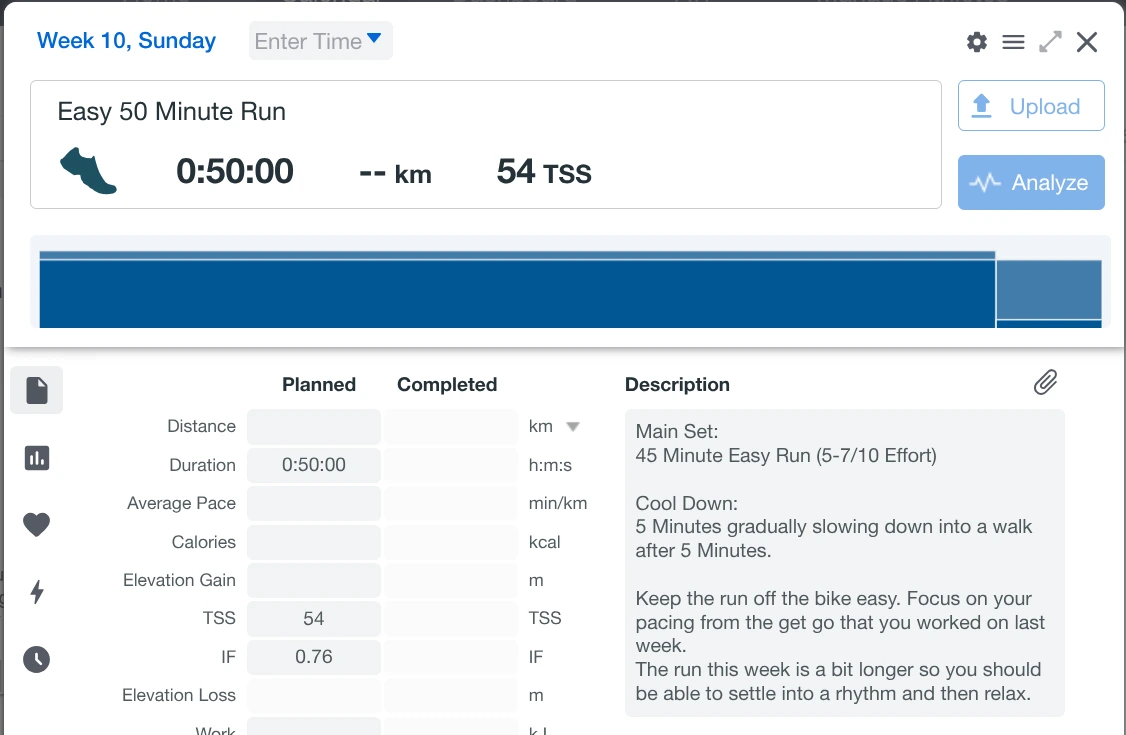Click the Week 10, Sunday link
This screenshot has height=735, width=1126.
coord(126,41)
